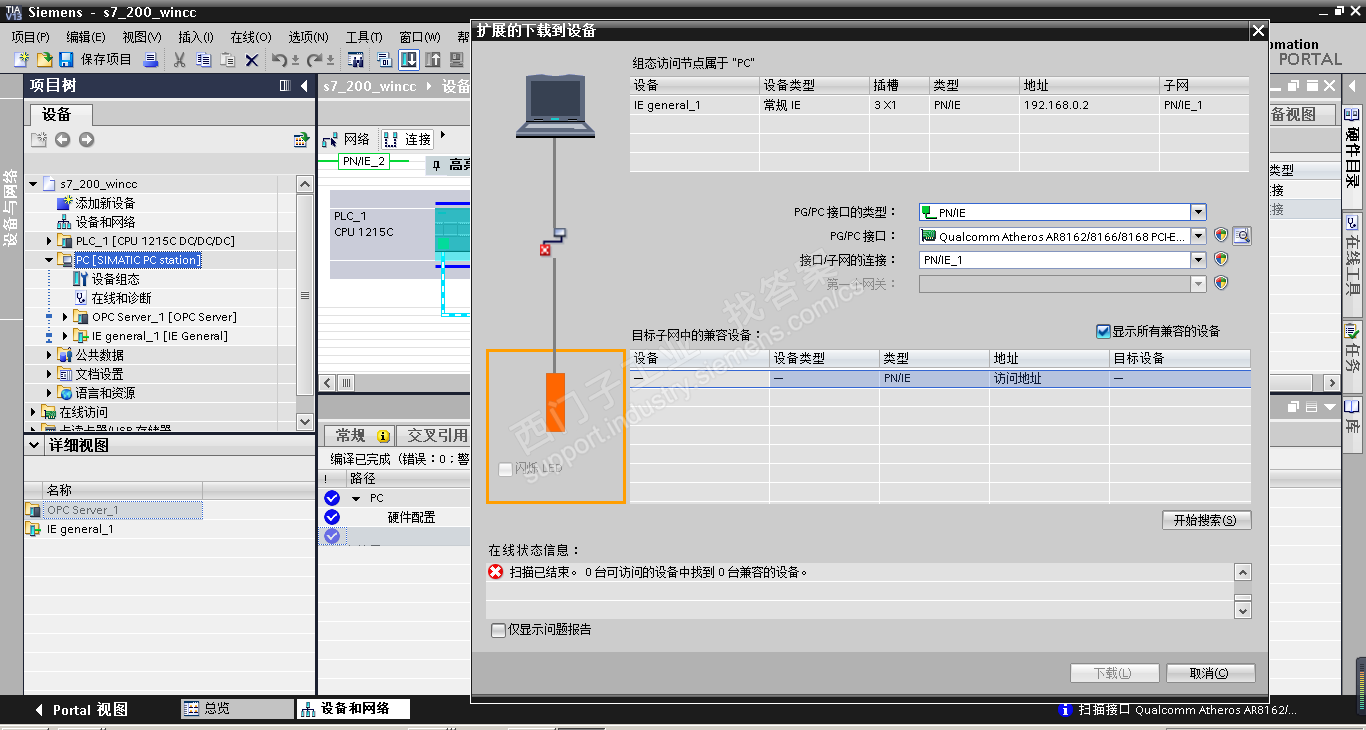
Task: Click the Download to device toolbar icon
Action: pos(408,60)
